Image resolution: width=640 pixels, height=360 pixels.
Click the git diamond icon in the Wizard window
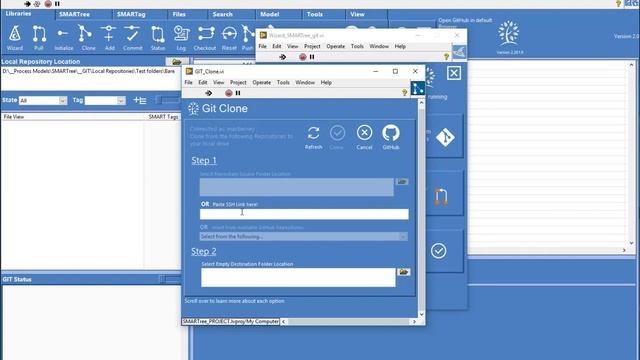point(445,137)
